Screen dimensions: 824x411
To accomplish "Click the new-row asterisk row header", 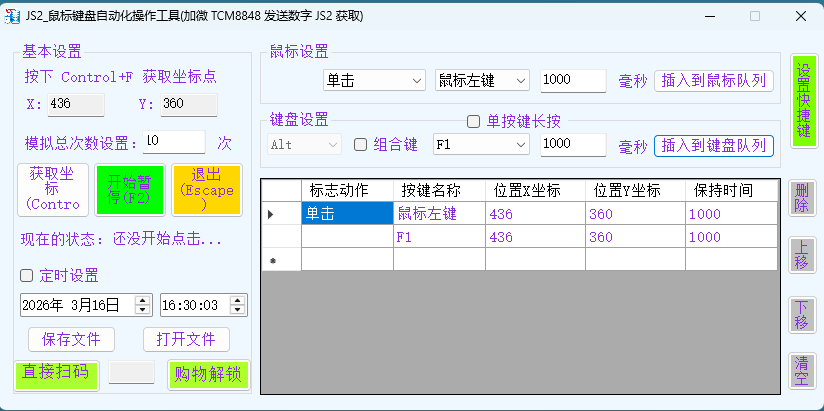I will coord(282,260).
